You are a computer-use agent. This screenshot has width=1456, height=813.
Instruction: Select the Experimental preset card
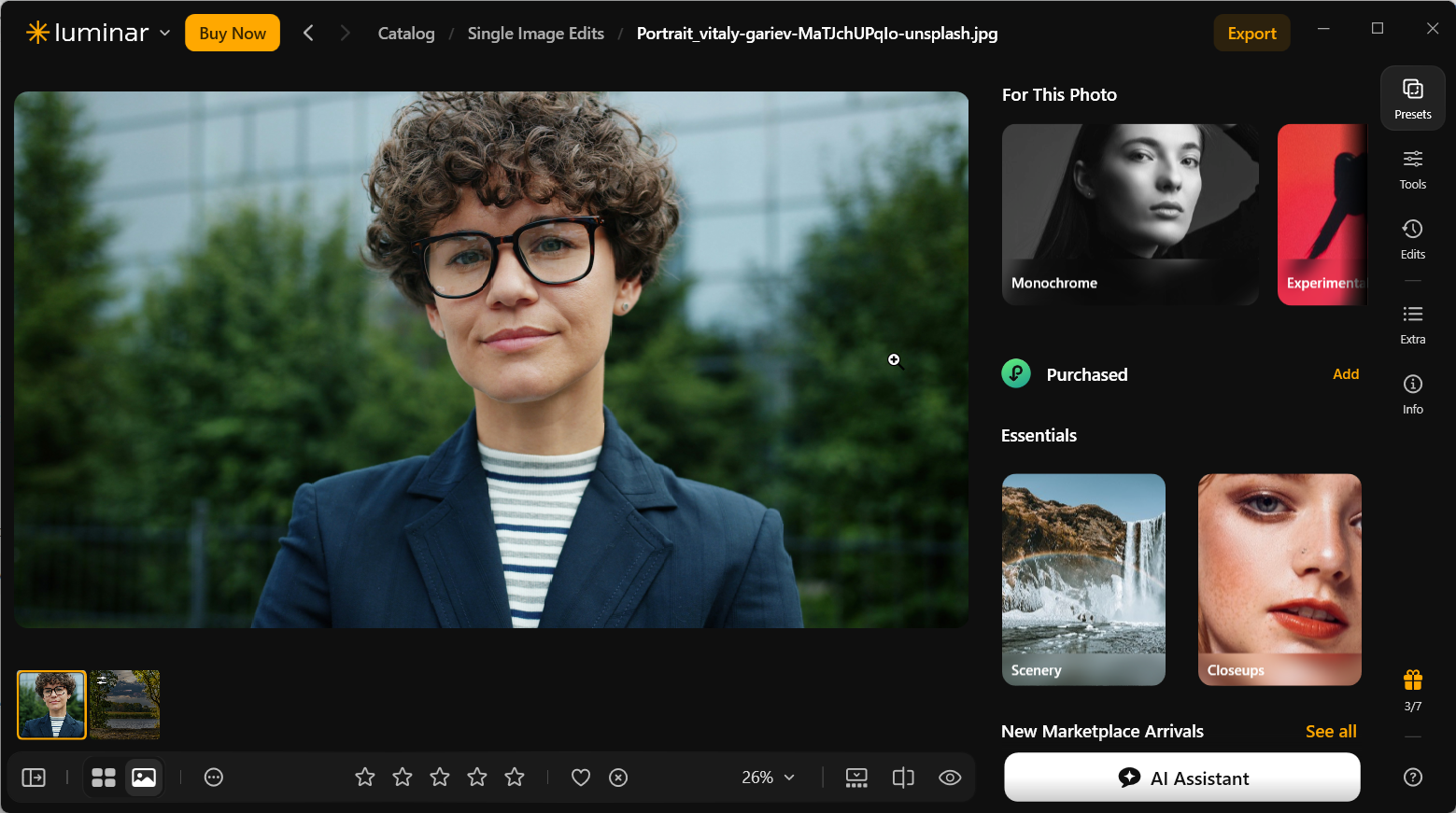pyautogui.click(x=1322, y=215)
